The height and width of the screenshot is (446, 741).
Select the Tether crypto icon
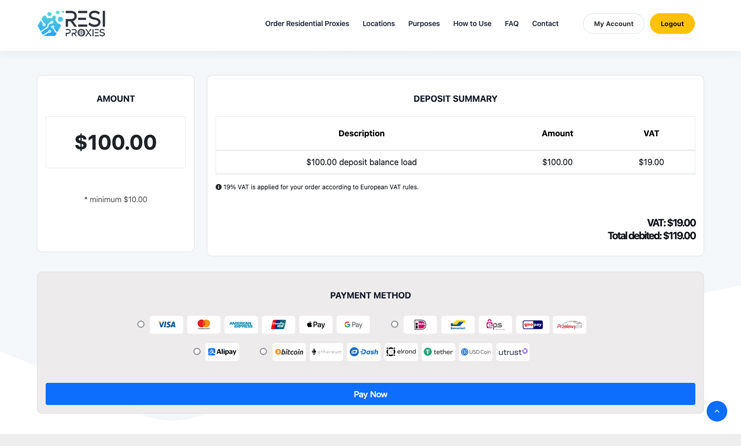click(x=439, y=352)
